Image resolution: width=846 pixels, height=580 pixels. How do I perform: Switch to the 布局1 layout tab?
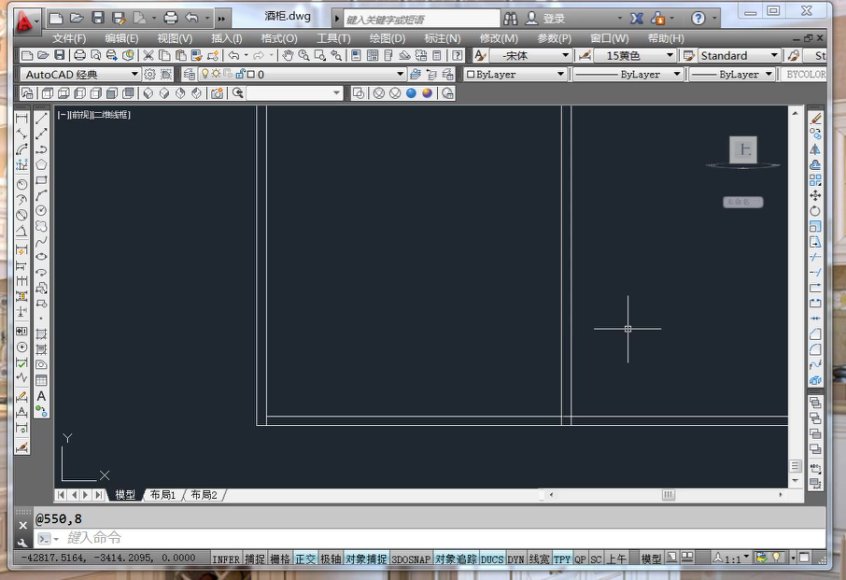tap(162, 495)
